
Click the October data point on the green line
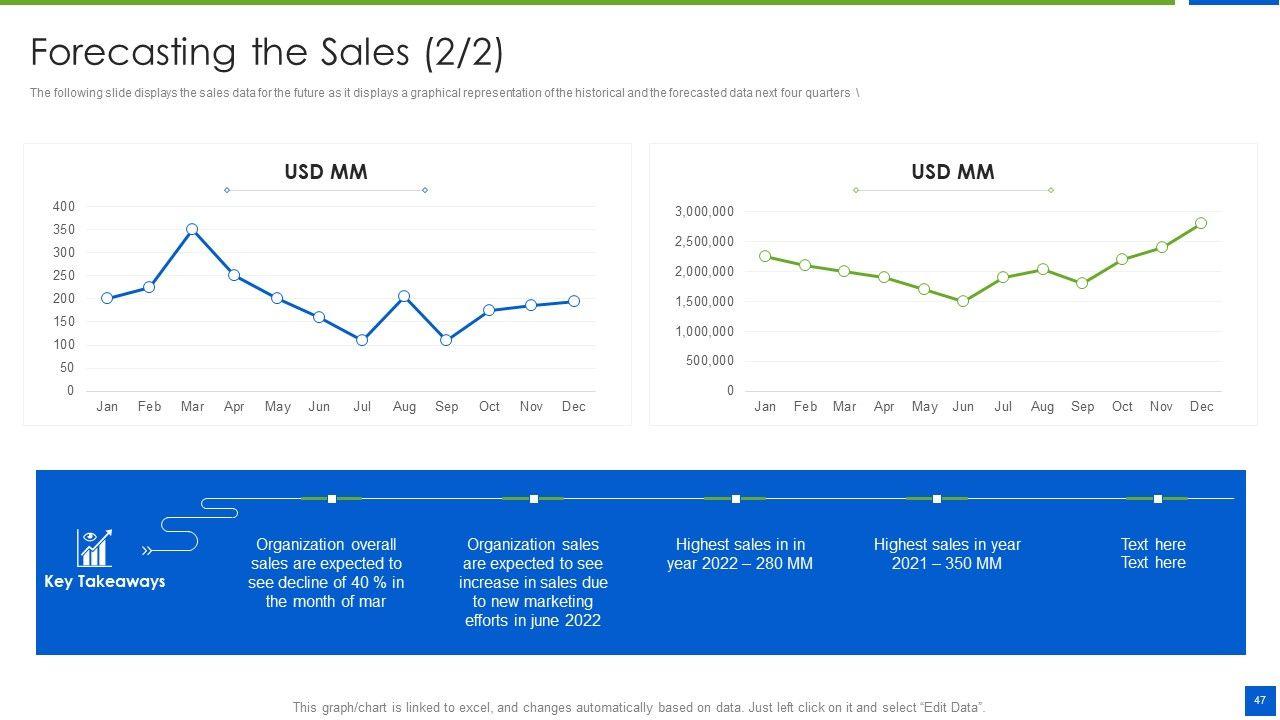coord(1122,259)
